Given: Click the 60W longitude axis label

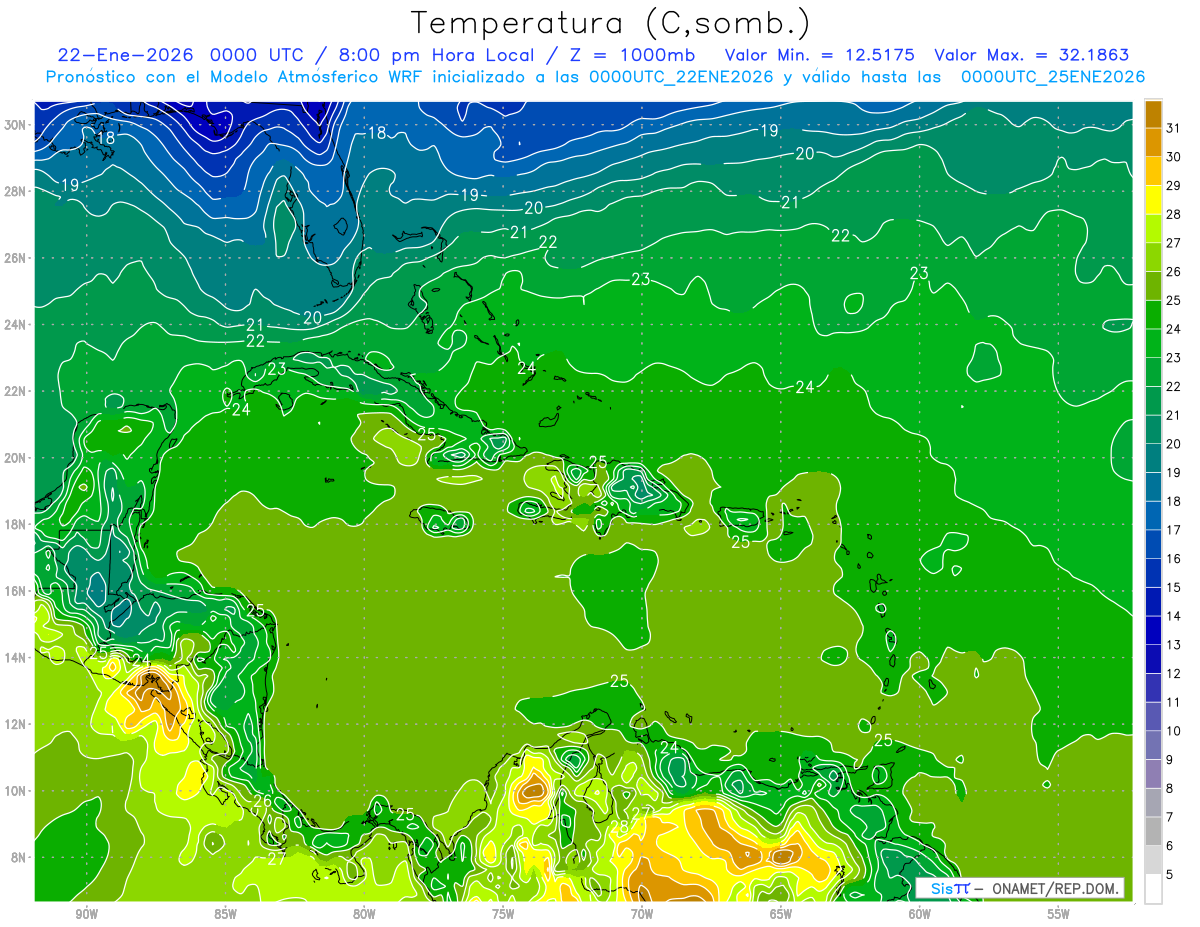Looking at the screenshot, I should pos(920,914).
